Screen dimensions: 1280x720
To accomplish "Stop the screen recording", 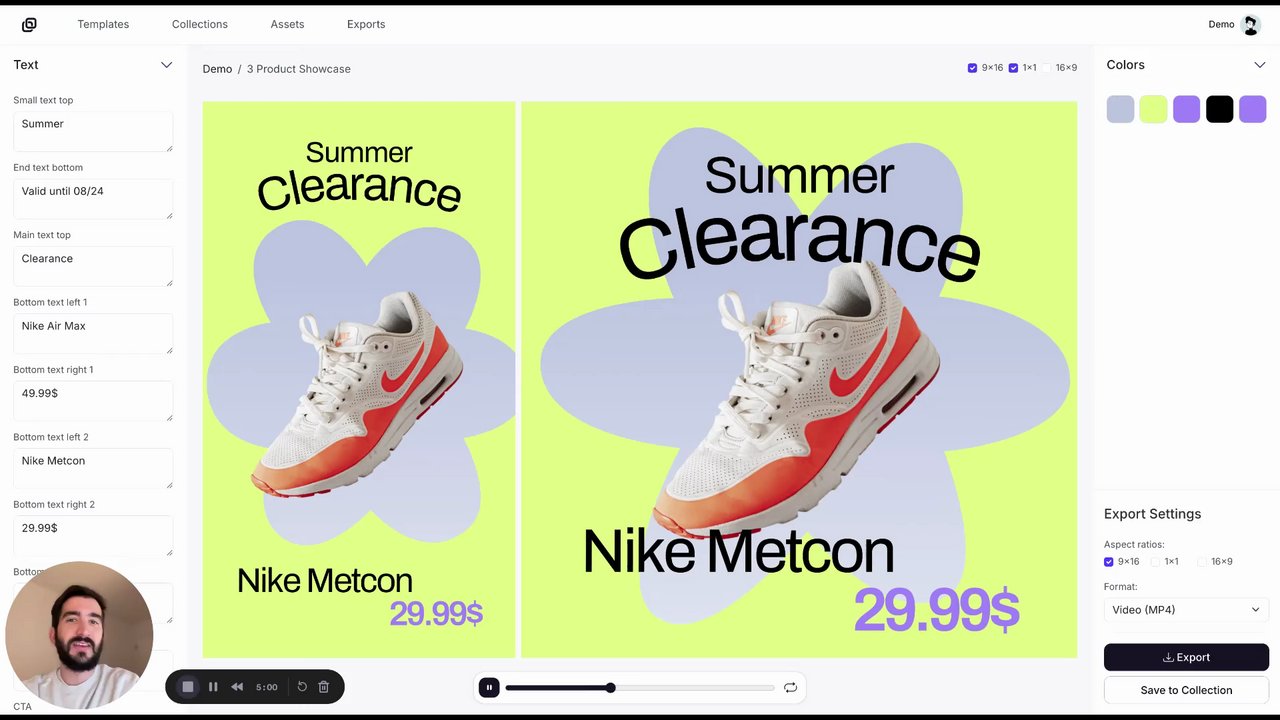I will (x=187, y=687).
